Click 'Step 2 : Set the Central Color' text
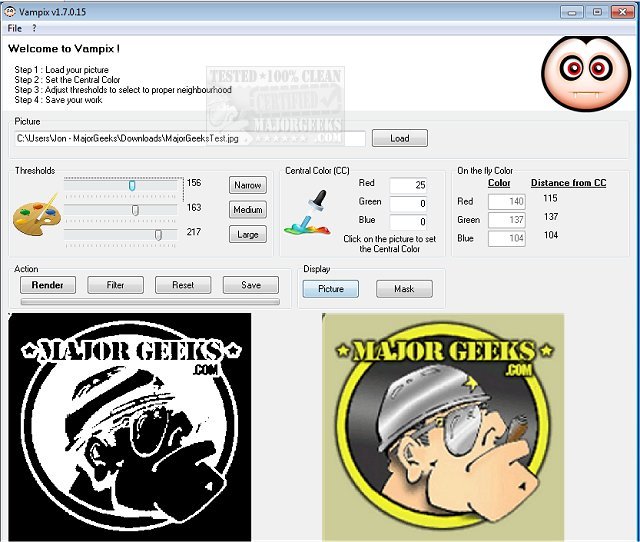 [67, 80]
